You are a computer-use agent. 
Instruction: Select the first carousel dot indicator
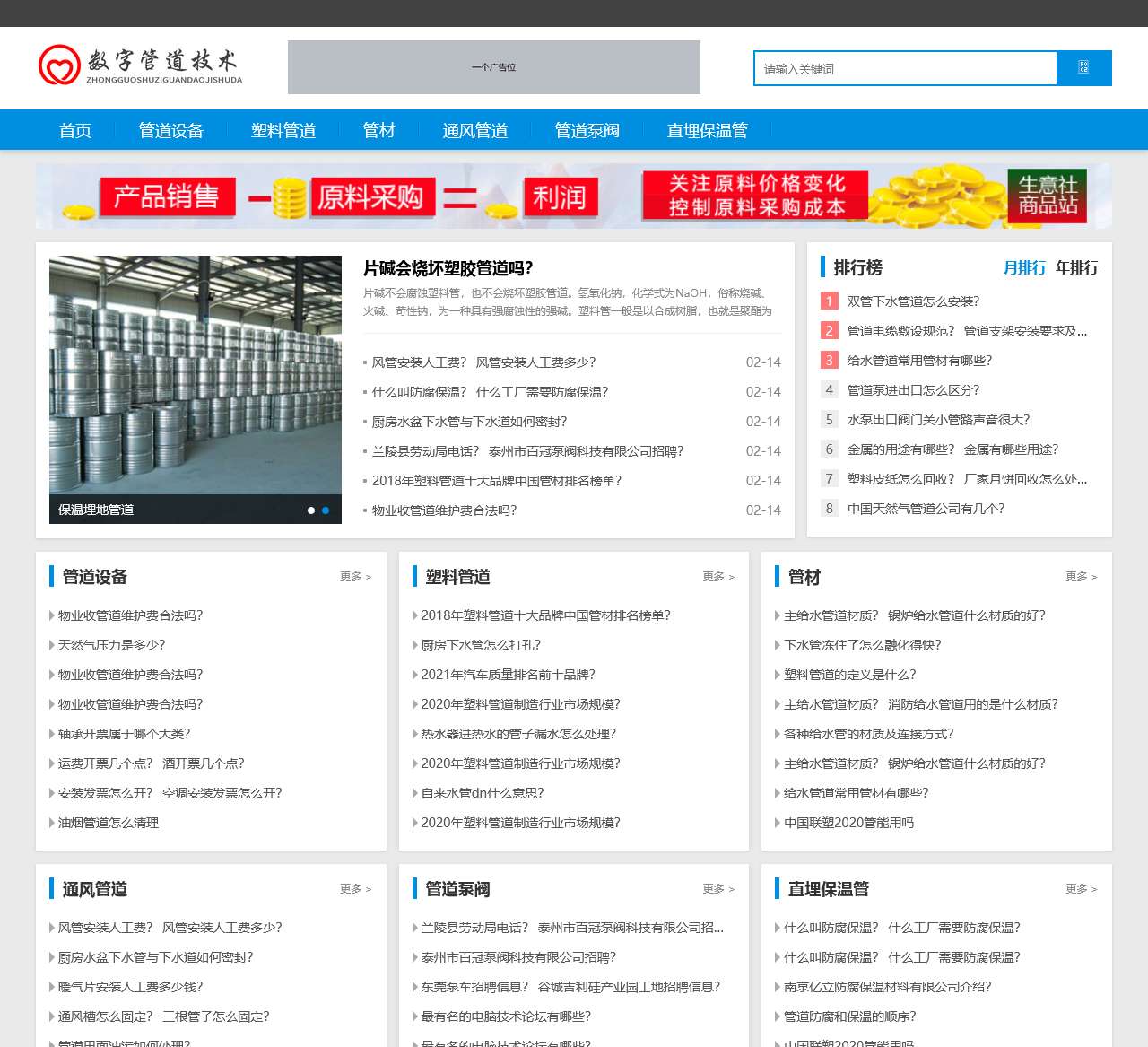[x=311, y=510]
